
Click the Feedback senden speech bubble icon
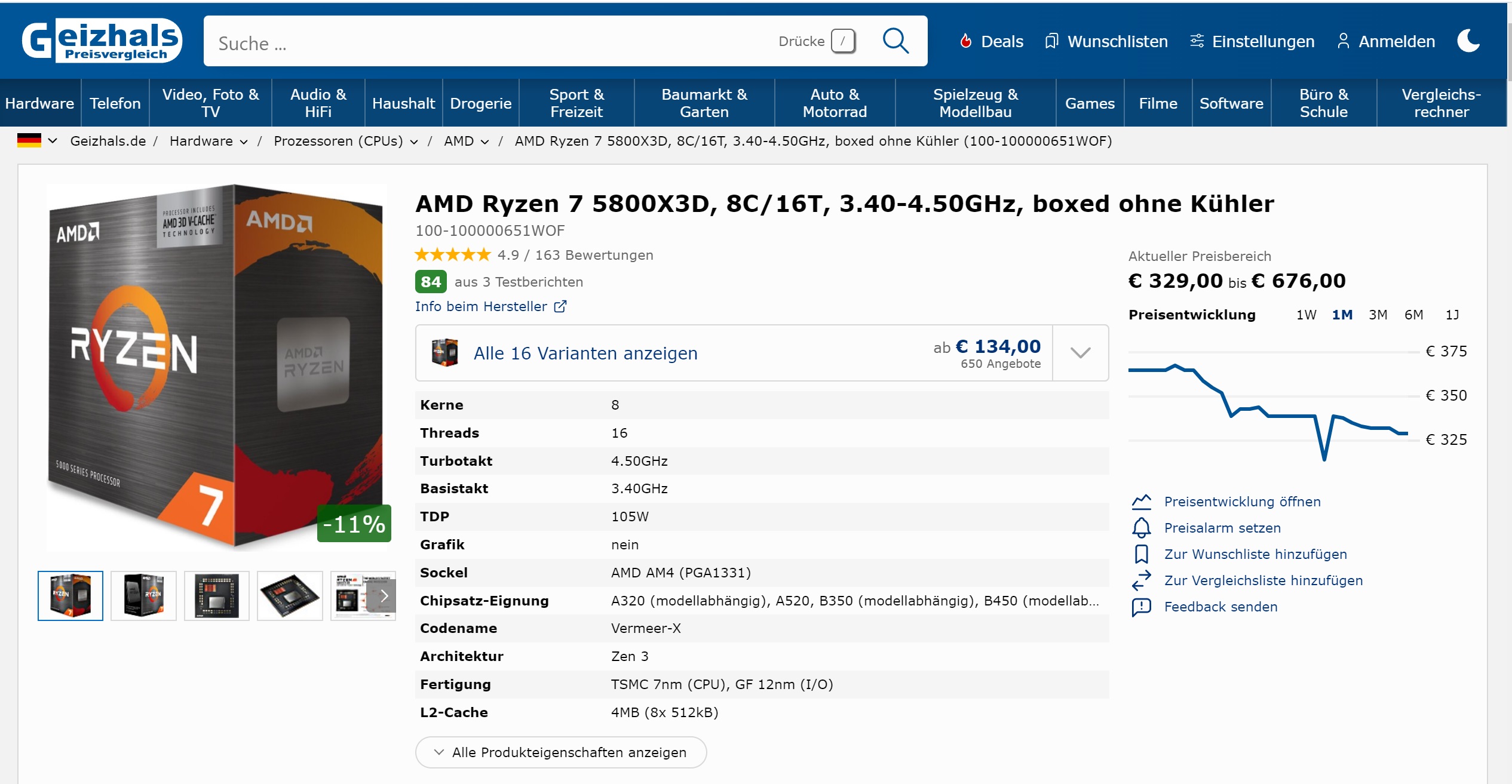tap(1141, 607)
